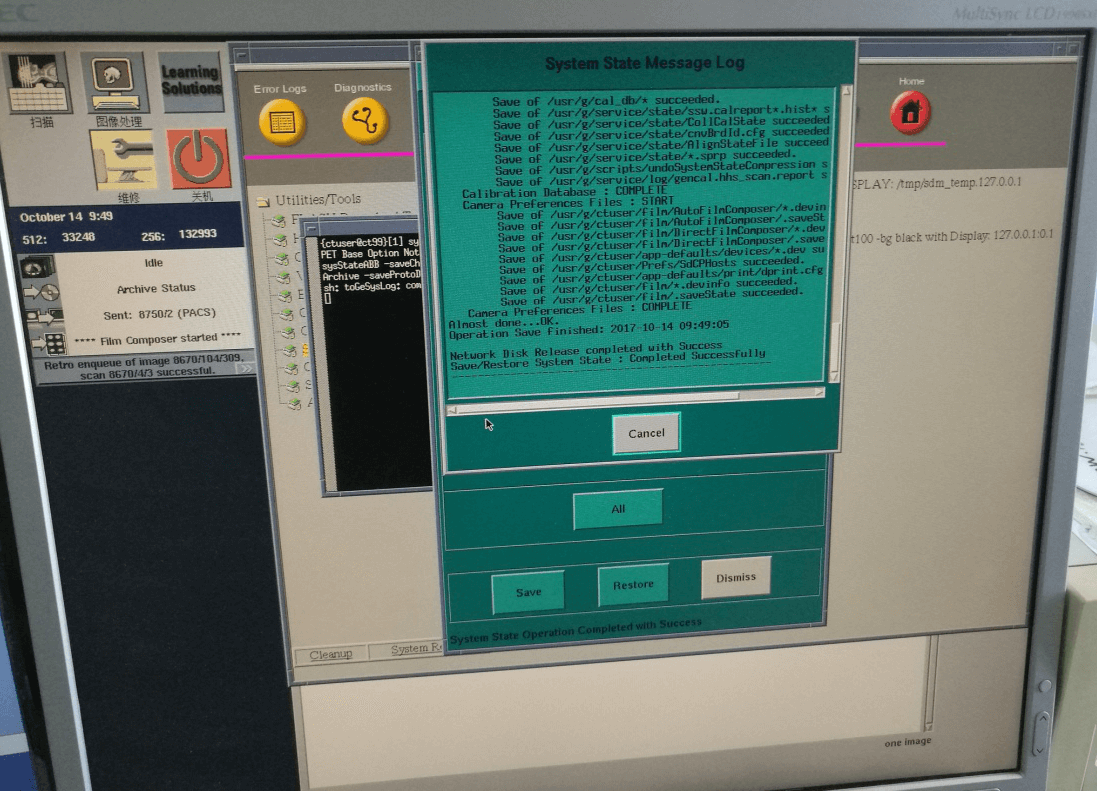Switch to the System Resets tab
The width and height of the screenshot is (1097, 791).
tap(412, 649)
